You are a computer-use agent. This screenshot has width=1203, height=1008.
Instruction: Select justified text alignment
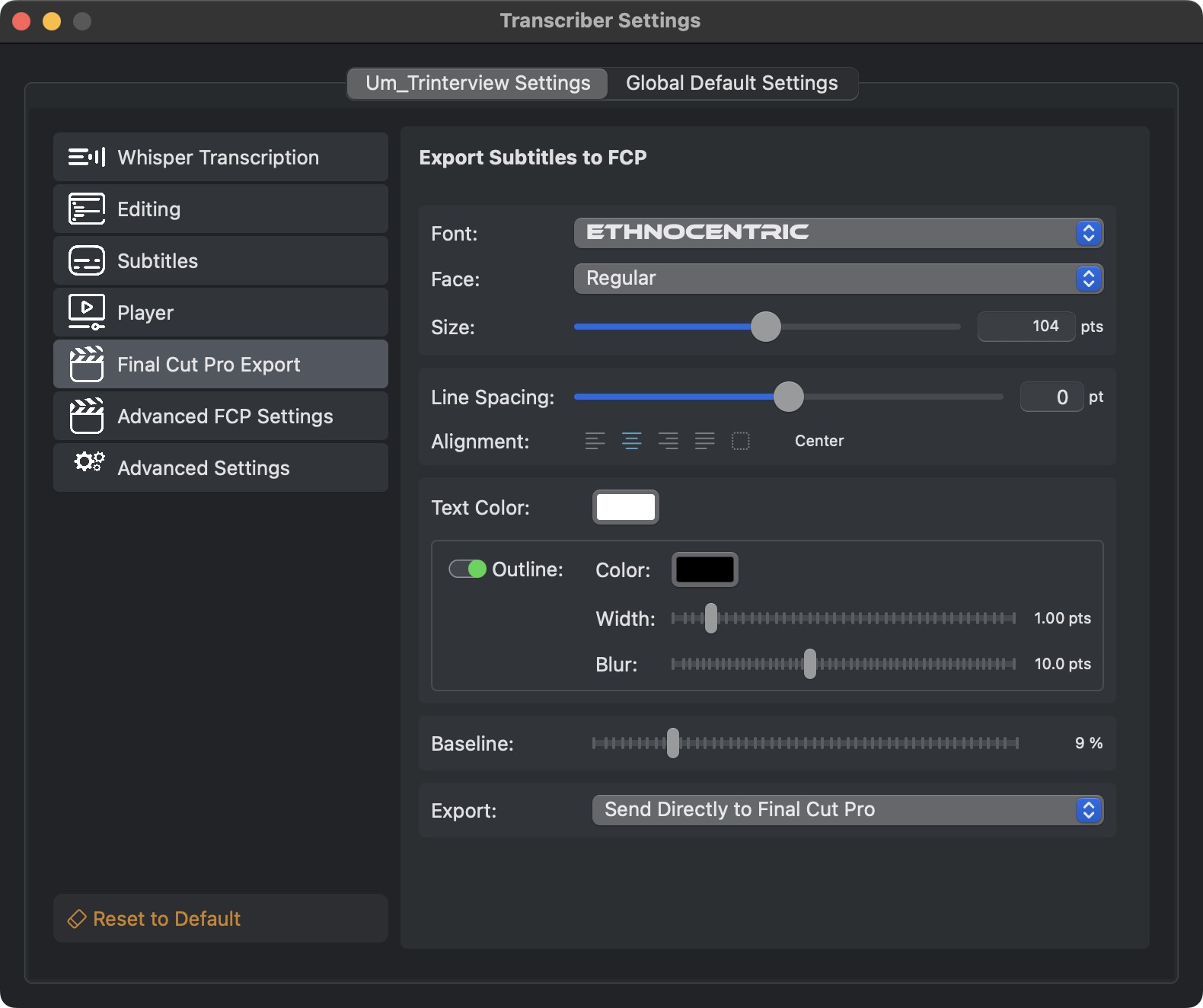click(x=704, y=441)
